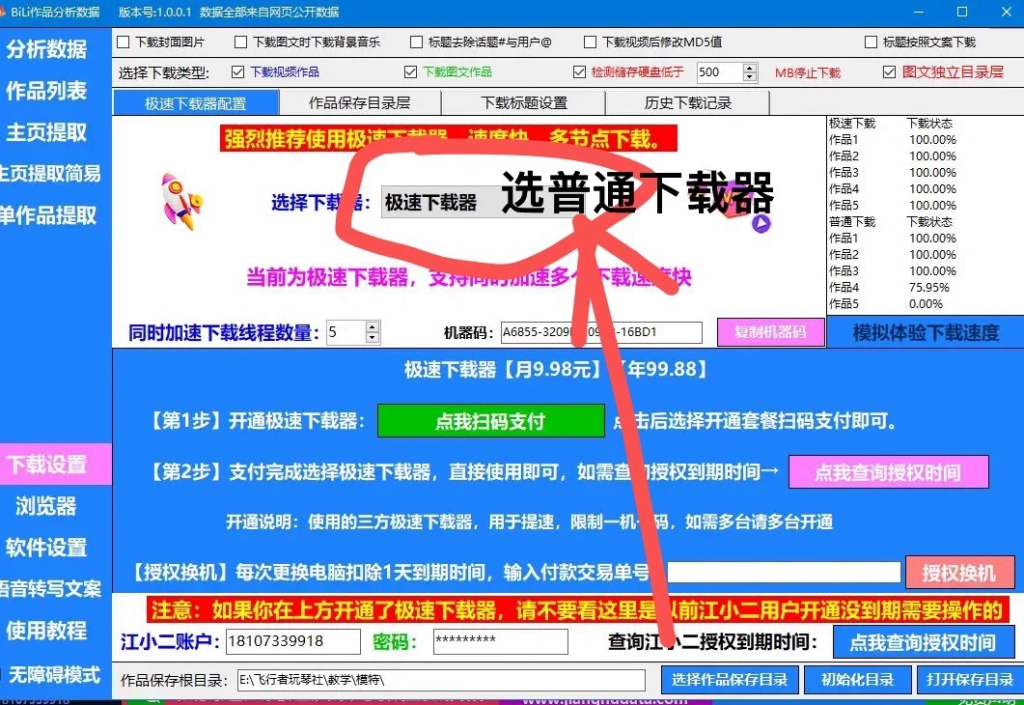
Task: Open 无障碍模式 in the sidebar
Action: (52, 674)
